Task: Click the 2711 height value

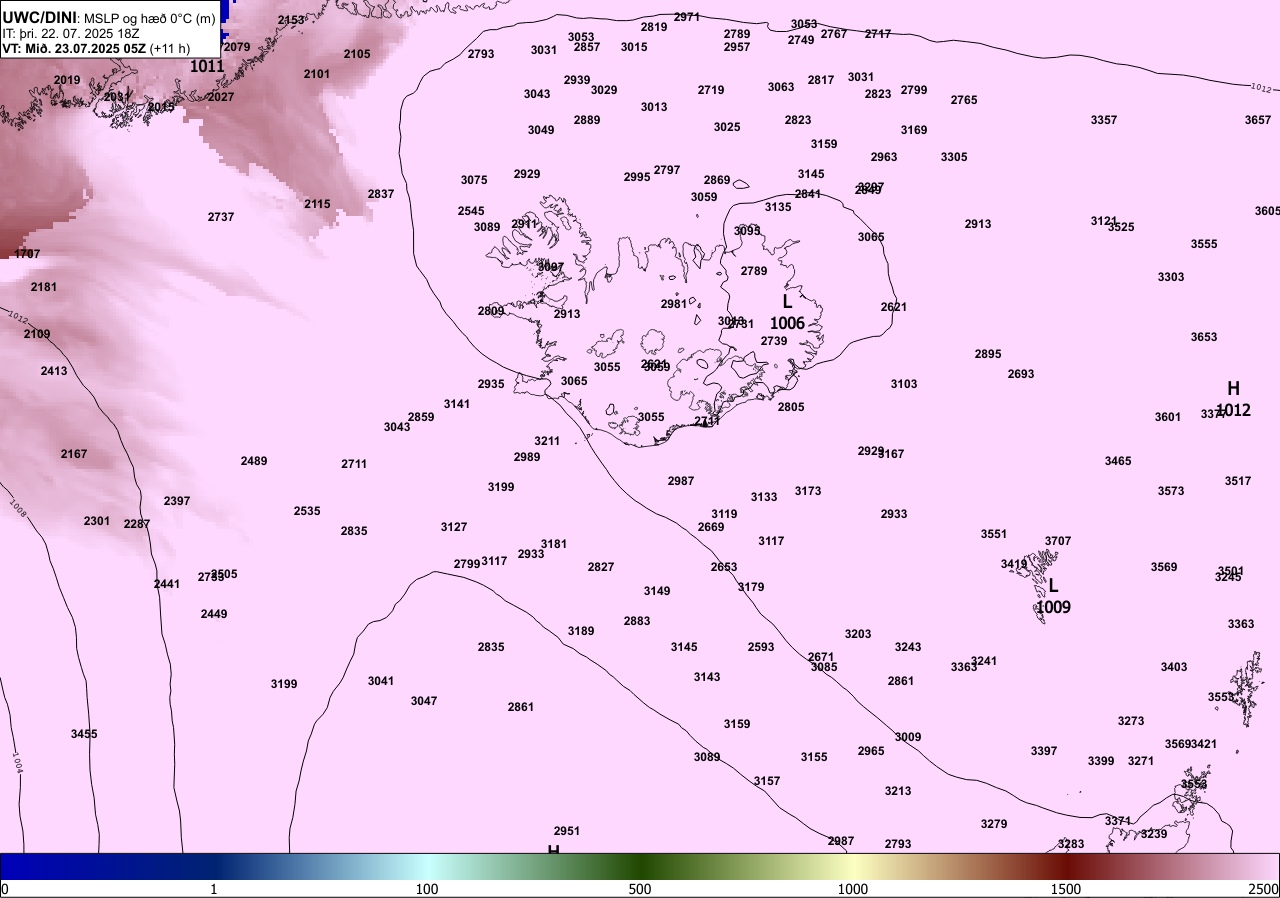Action: click(x=354, y=464)
